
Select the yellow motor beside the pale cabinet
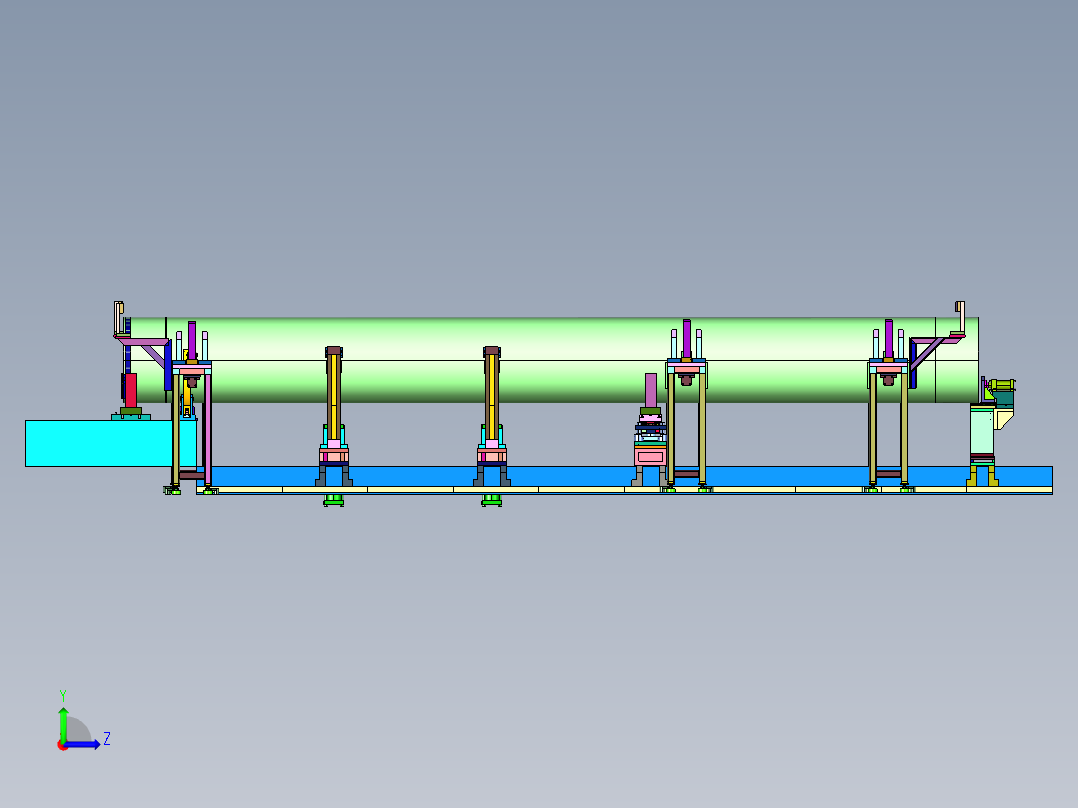point(1003,385)
